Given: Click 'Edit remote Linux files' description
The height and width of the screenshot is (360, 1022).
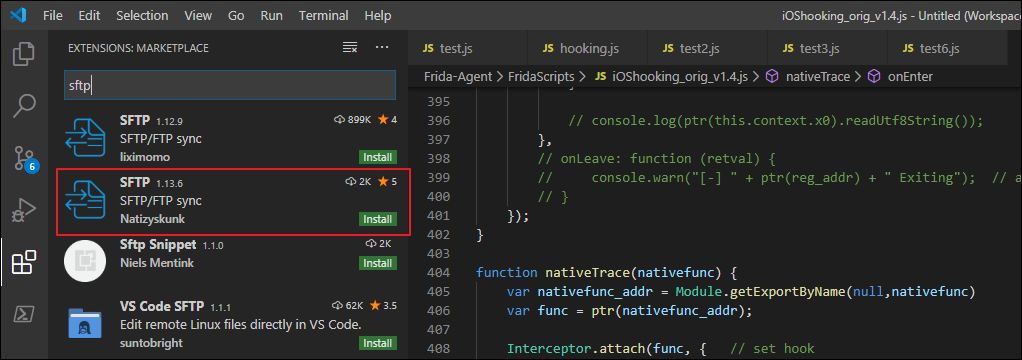Looking at the screenshot, I should pos(241,324).
